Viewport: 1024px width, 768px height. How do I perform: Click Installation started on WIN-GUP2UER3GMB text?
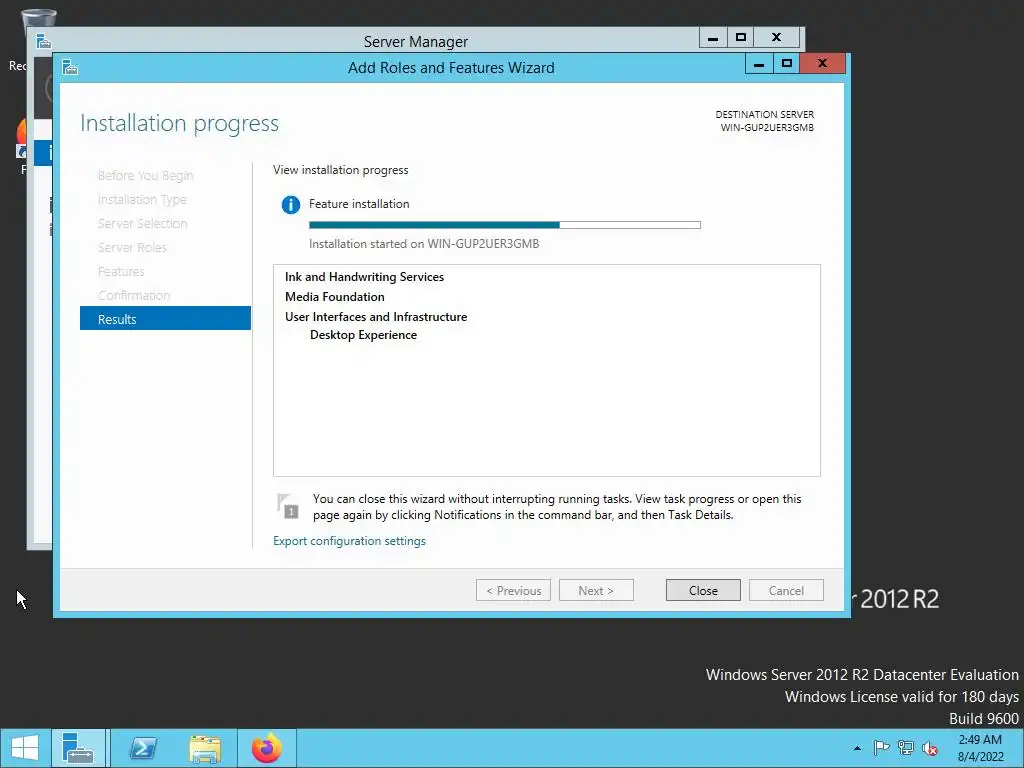point(424,244)
